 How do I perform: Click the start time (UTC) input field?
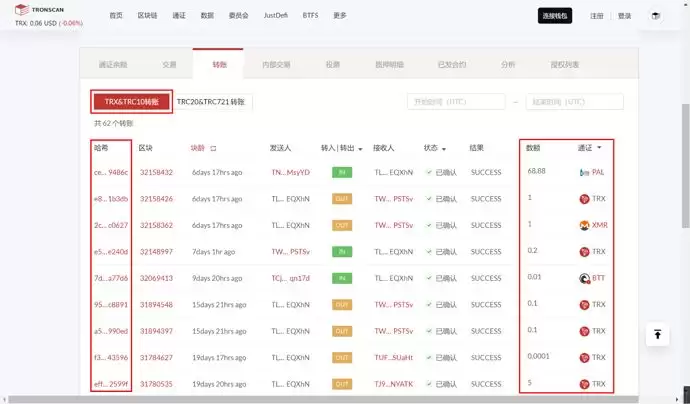pos(456,102)
